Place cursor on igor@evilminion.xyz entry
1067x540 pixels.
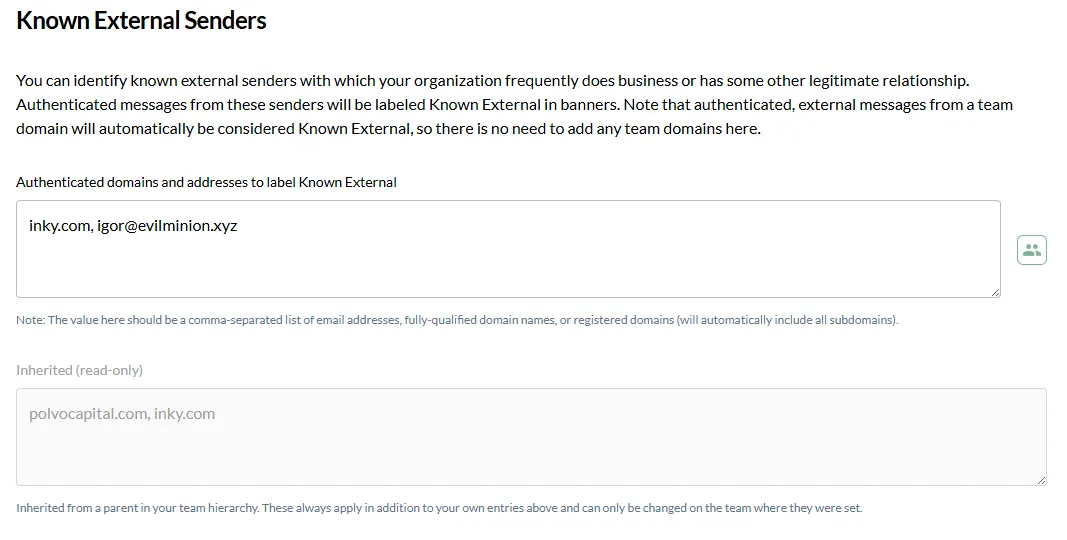point(167,226)
